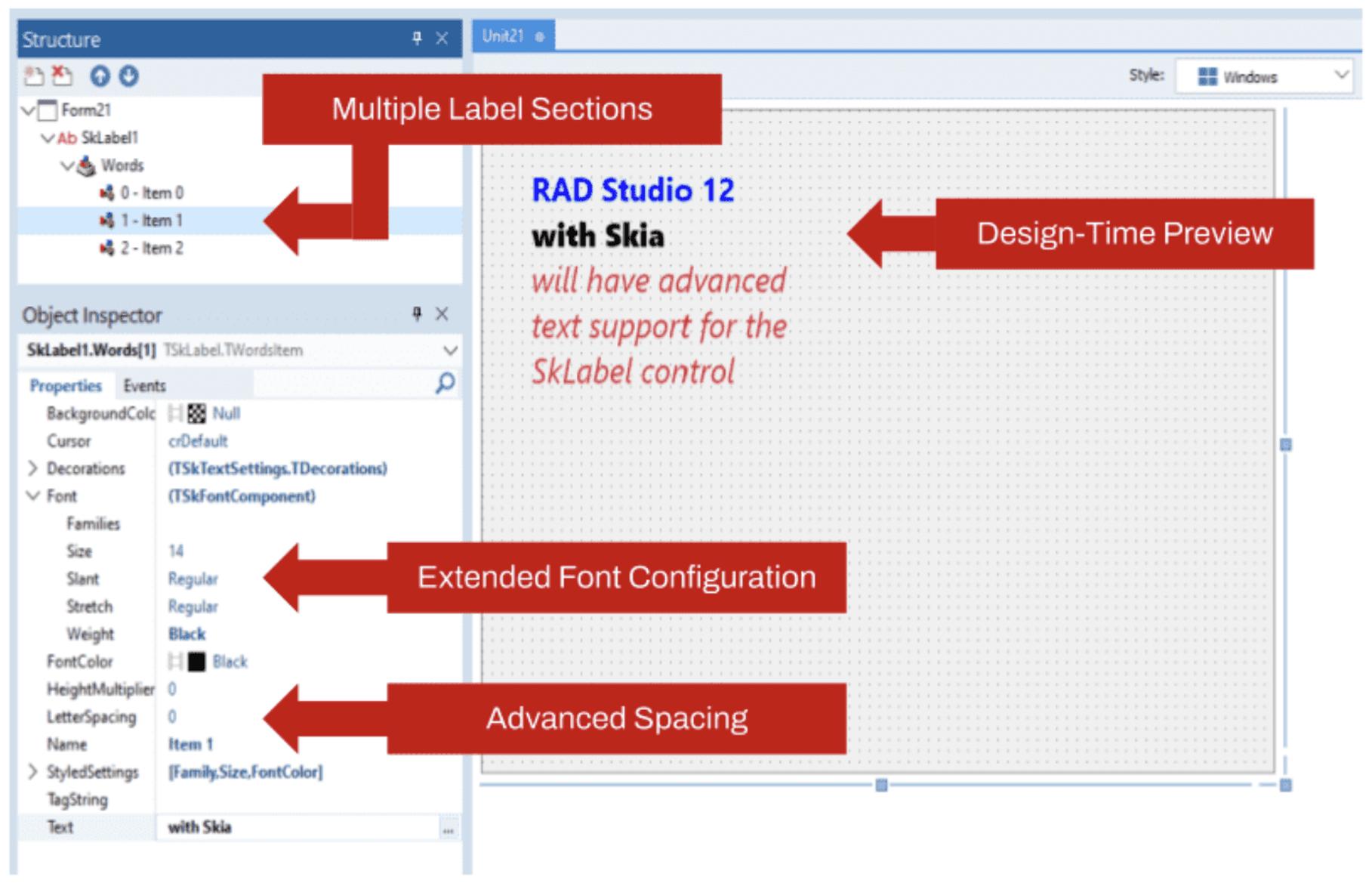
Task: Click the Slant value Regular
Action: (x=193, y=579)
